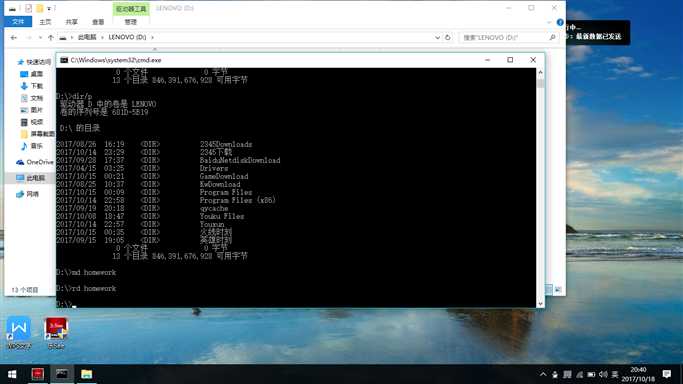Click Explorer back navigation arrow

coord(14,38)
